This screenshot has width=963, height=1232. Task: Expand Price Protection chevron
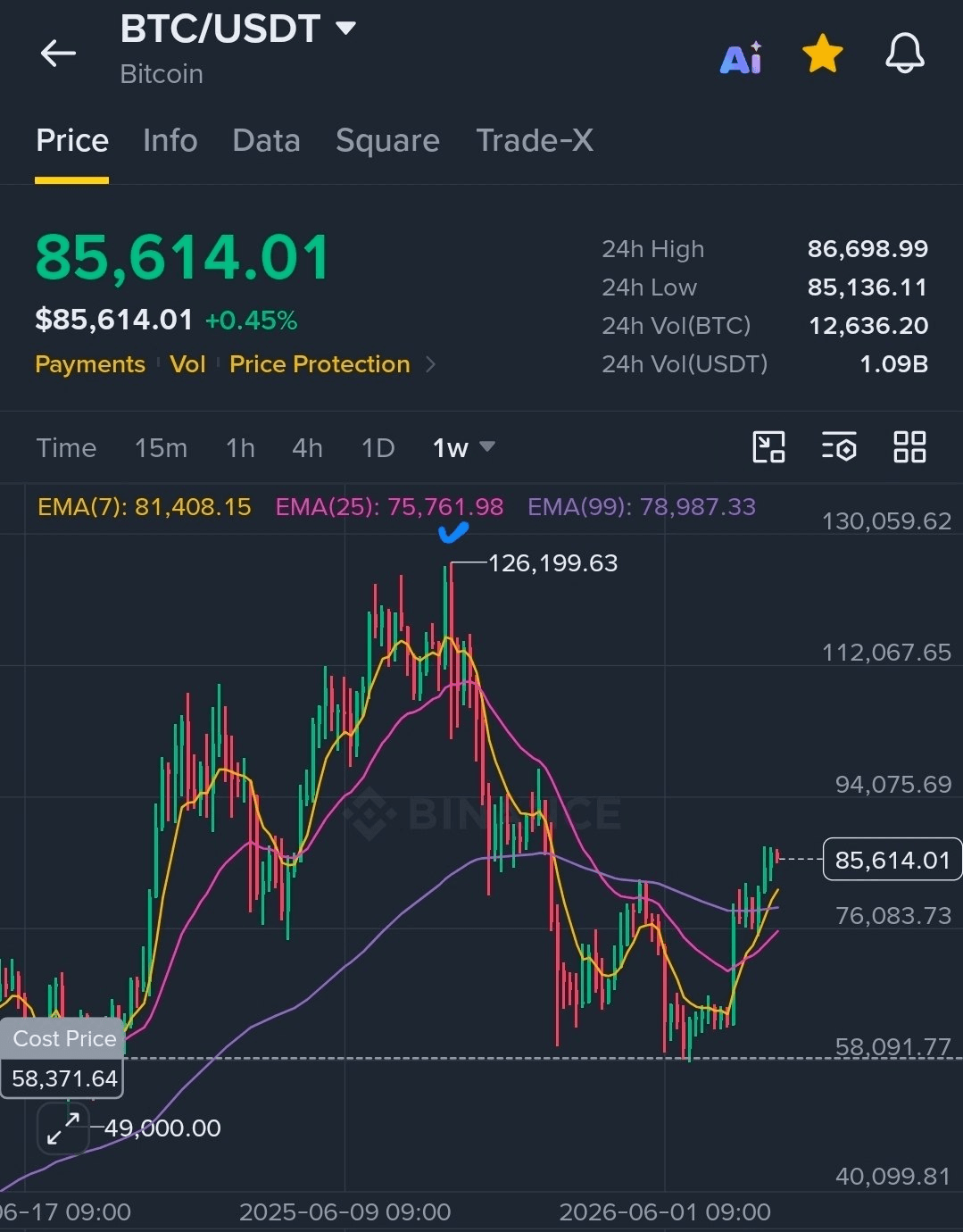tap(430, 364)
